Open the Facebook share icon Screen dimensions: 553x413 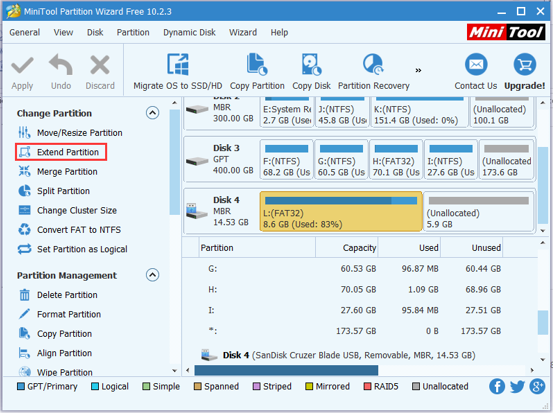coord(497,386)
